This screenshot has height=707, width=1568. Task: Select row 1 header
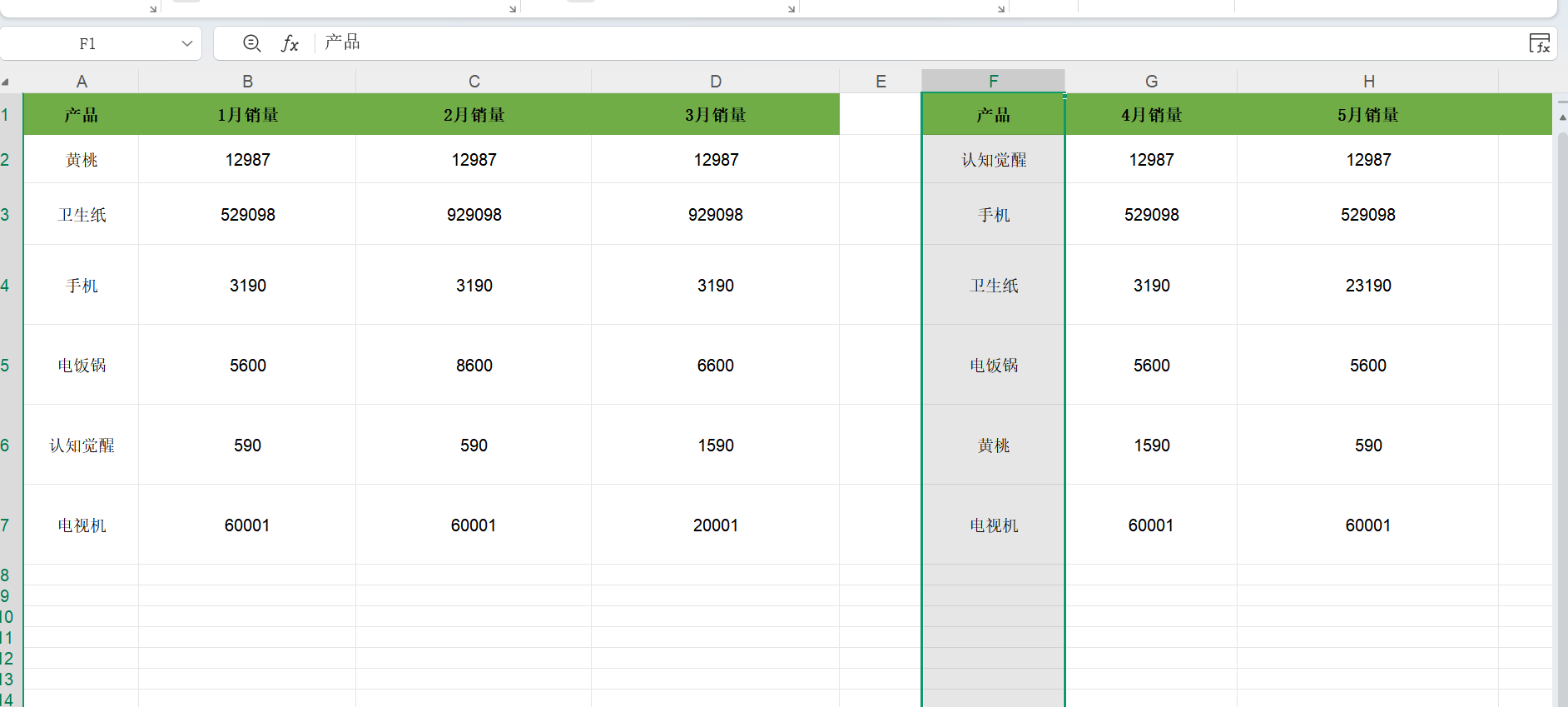click(x=11, y=114)
